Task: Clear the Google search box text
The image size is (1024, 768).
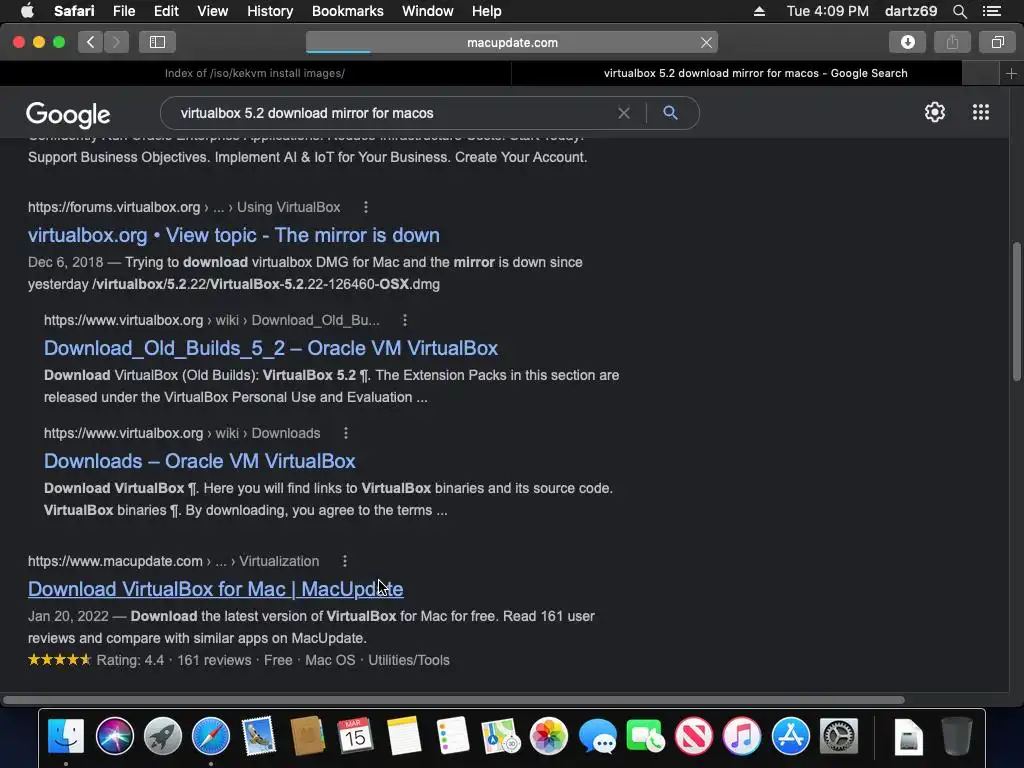Action: coord(624,113)
